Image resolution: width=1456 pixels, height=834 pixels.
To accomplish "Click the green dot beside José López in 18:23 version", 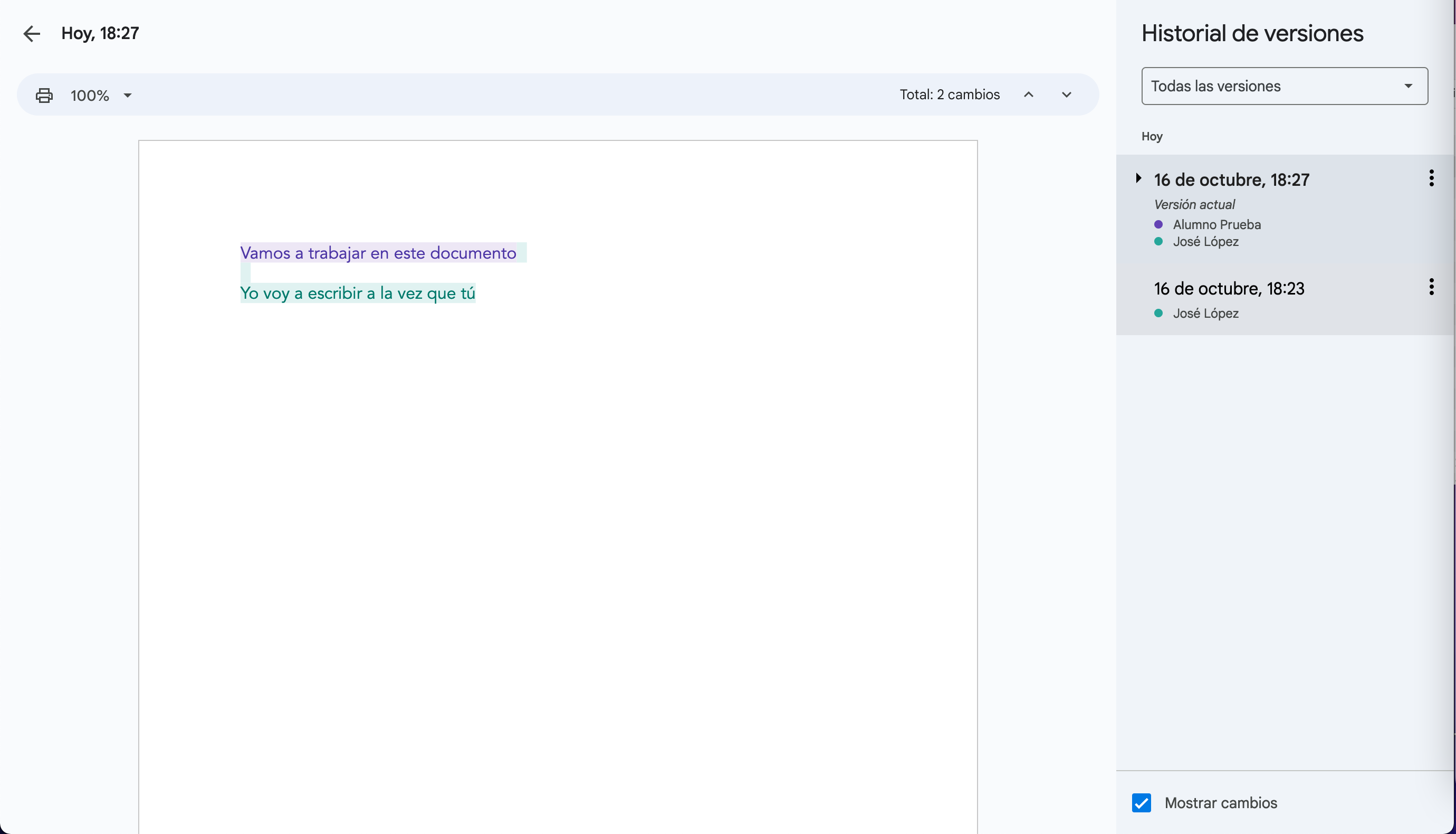I will coord(1158,314).
